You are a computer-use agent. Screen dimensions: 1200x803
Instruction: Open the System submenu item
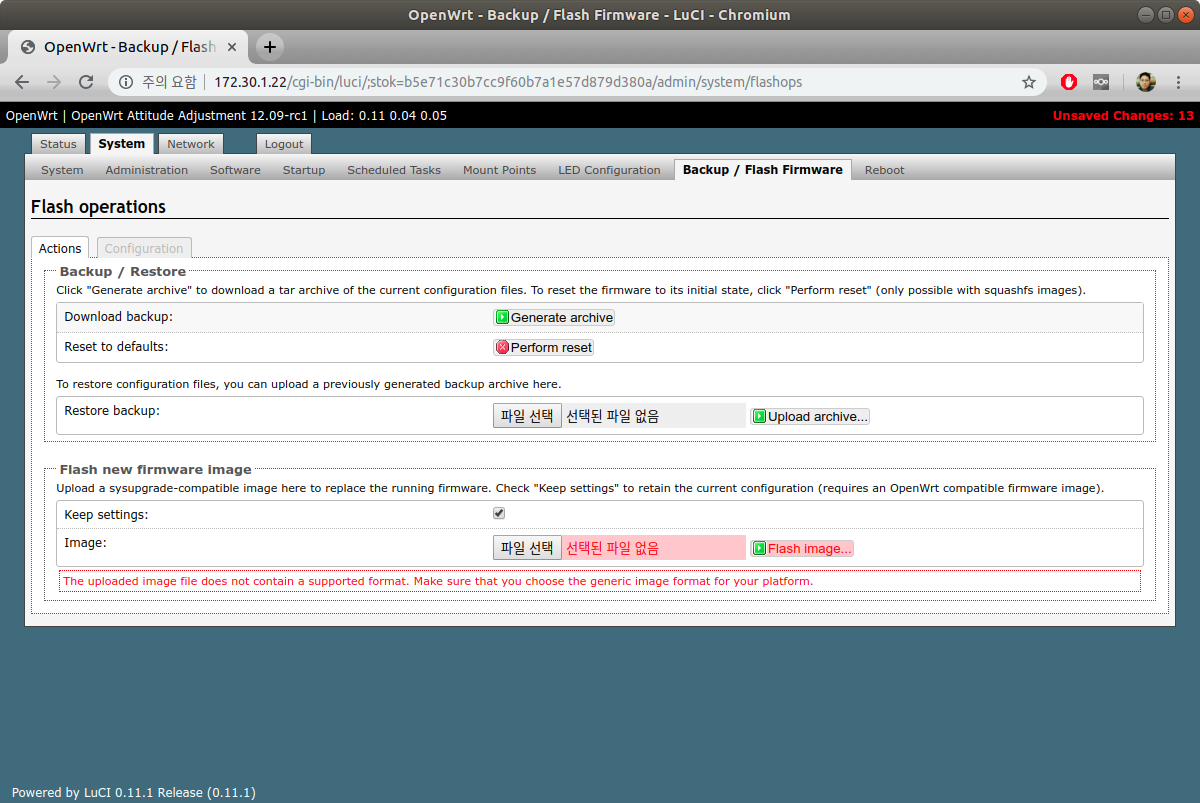tap(62, 170)
